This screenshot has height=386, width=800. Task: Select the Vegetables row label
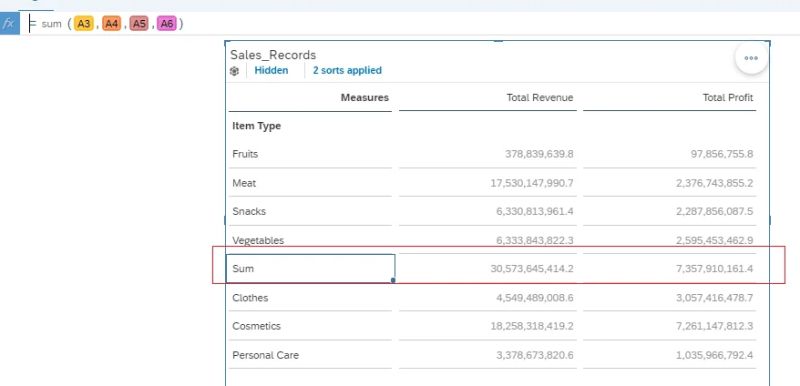pyautogui.click(x=258, y=240)
